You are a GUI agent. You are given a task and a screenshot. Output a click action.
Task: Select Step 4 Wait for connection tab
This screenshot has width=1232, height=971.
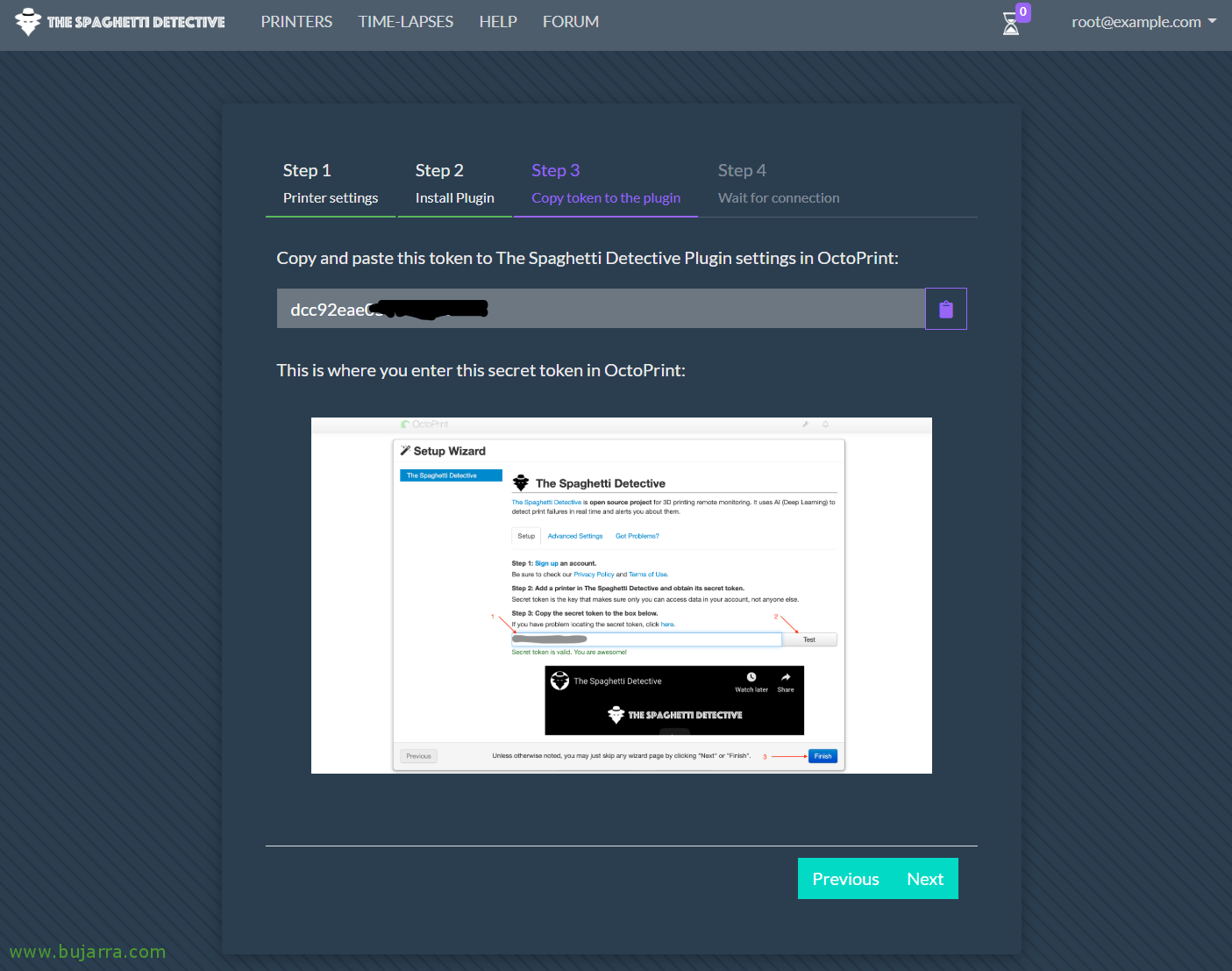[x=779, y=183]
